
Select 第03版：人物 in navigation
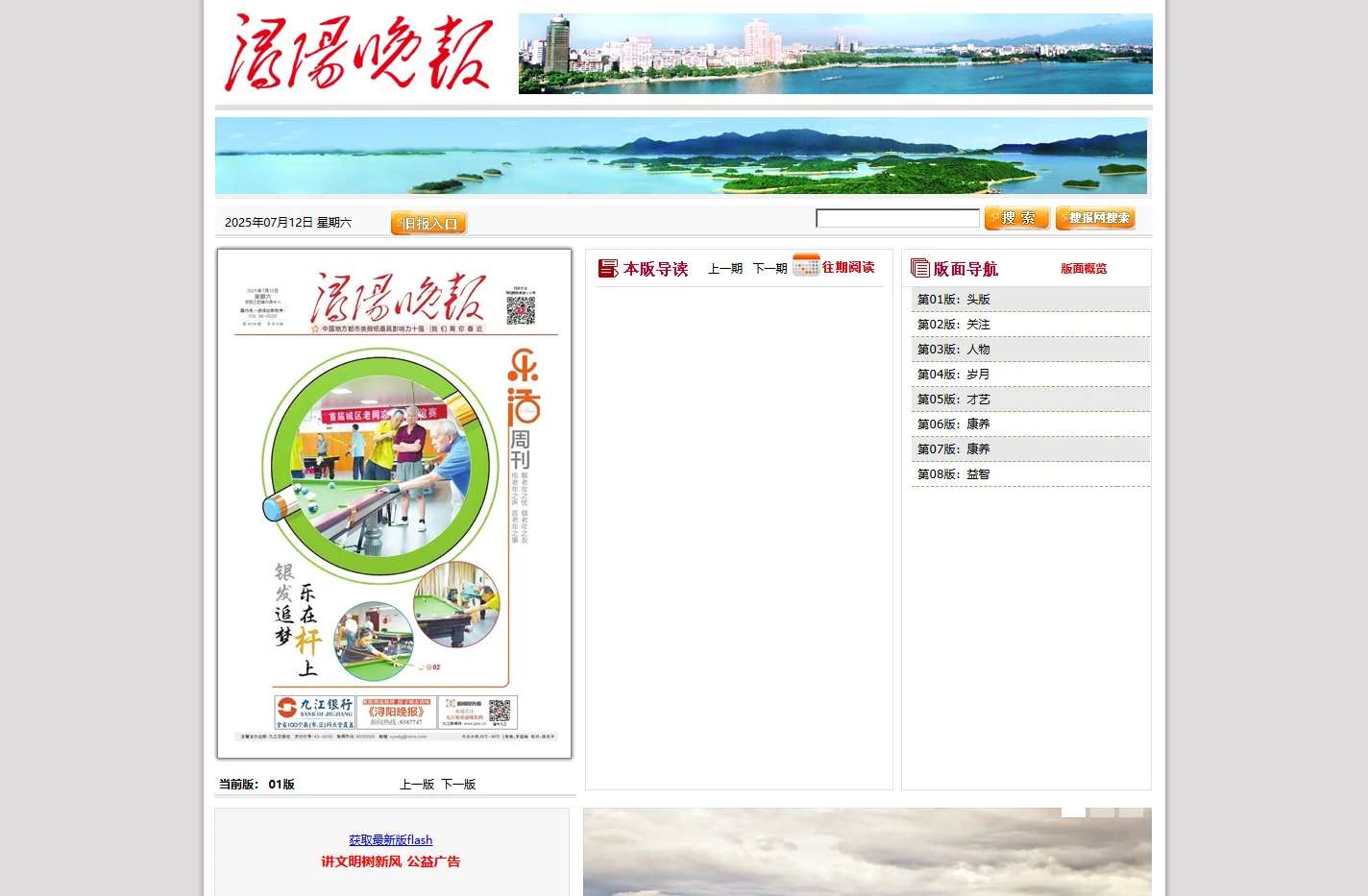1031,350
